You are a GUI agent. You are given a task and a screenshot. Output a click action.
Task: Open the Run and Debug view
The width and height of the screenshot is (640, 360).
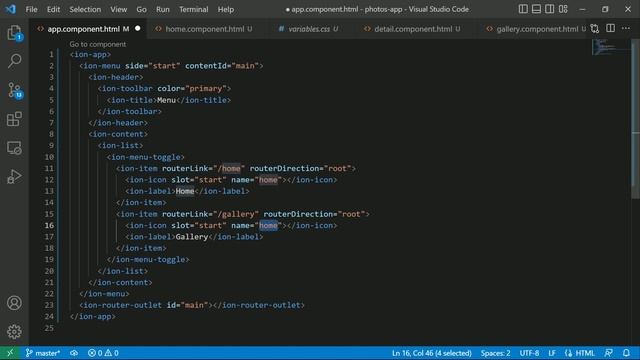(x=14, y=176)
